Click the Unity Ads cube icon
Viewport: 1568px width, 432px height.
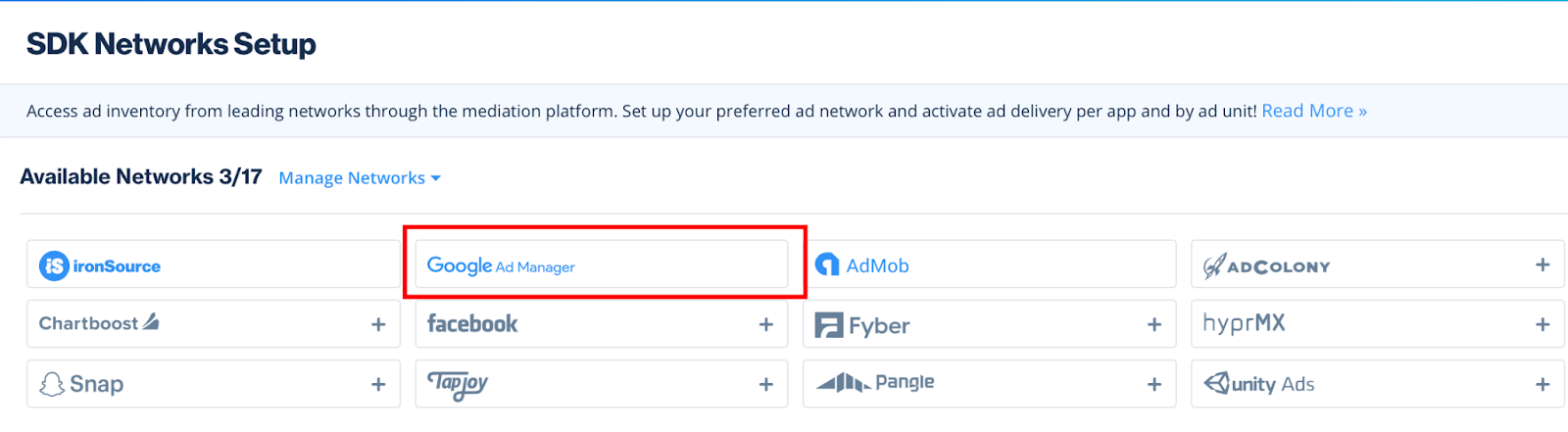pos(1216,383)
